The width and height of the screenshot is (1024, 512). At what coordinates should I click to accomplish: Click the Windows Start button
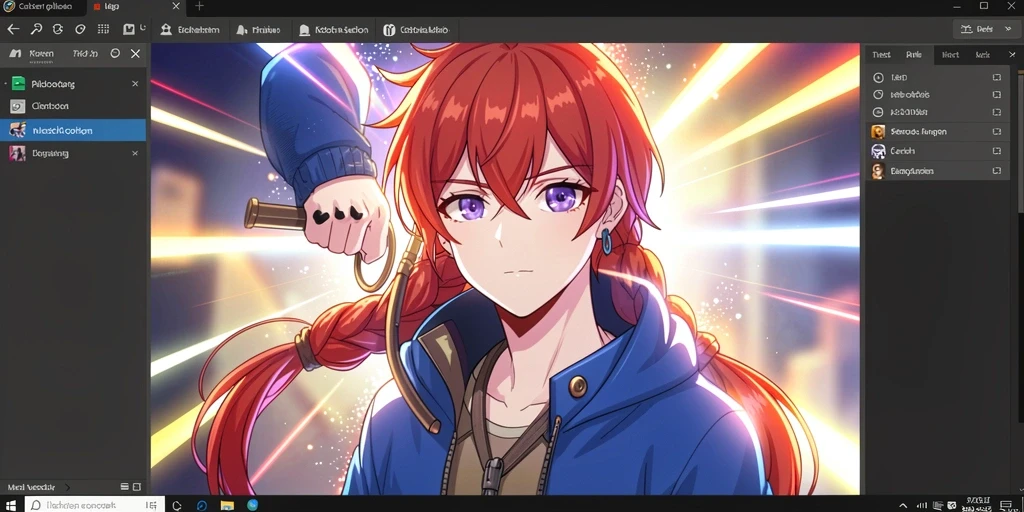point(11,505)
